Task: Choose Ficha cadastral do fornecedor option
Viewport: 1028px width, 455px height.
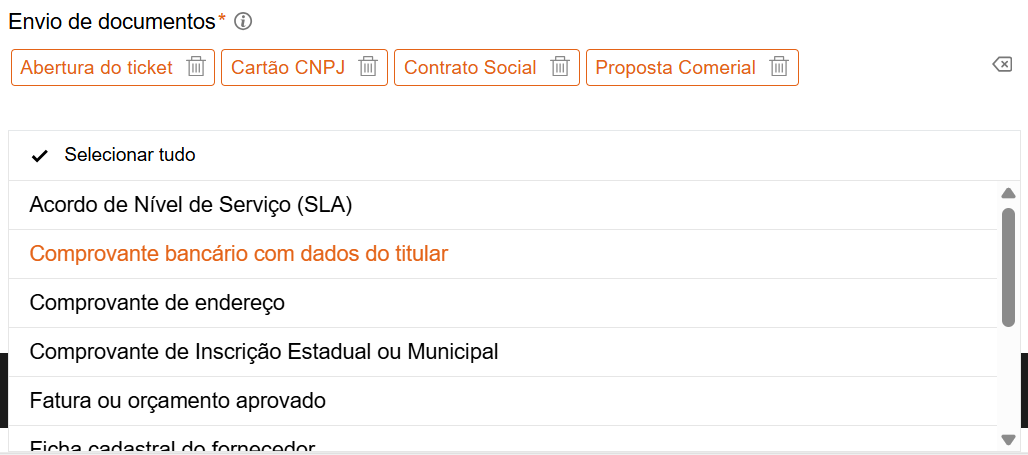Action: pyautogui.click(x=173, y=446)
